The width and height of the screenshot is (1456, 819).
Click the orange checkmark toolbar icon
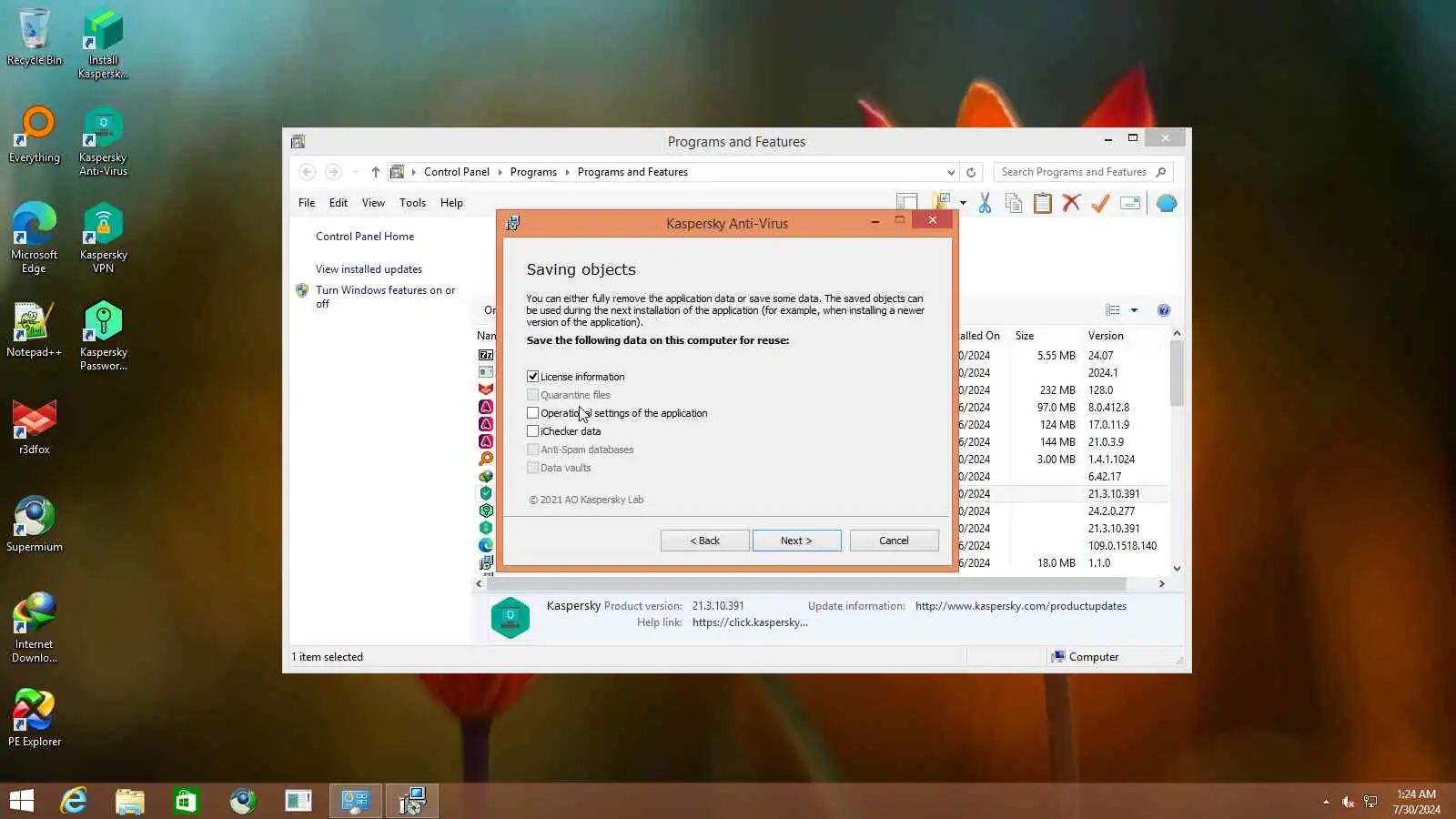point(1100,203)
